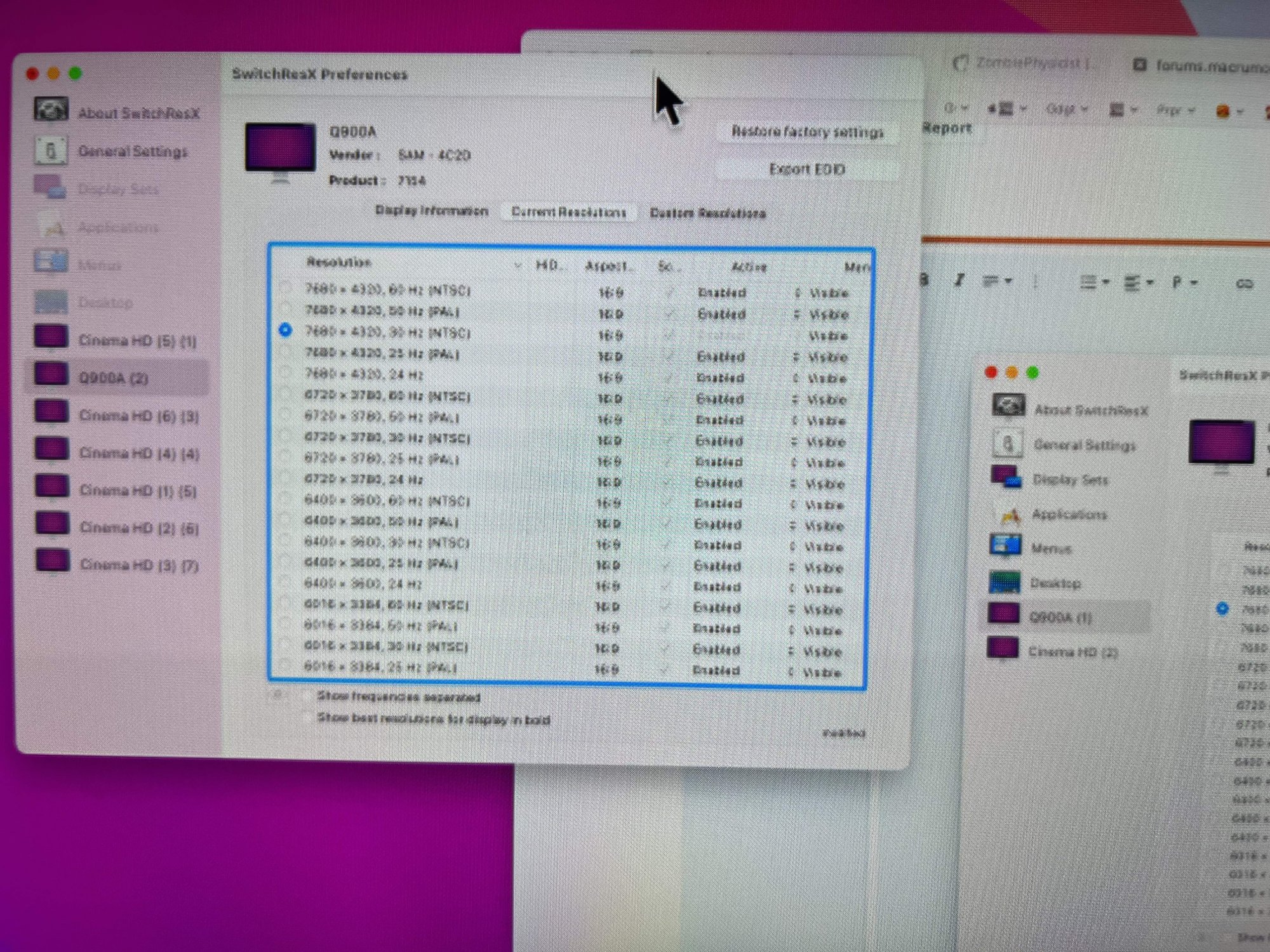The height and width of the screenshot is (952, 1270).
Task: Open About SwitchResX in front sidebar
Action: click(x=138, y=113)
